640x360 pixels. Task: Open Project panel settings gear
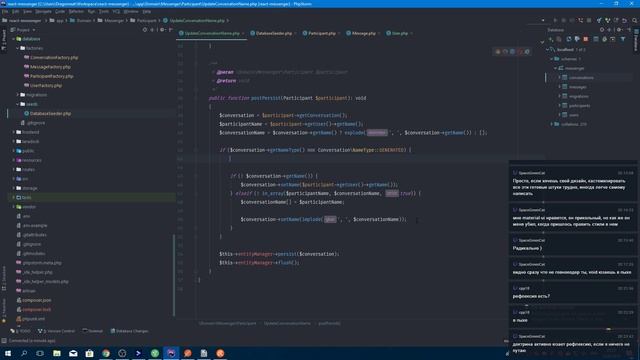[x=162, y=30]
